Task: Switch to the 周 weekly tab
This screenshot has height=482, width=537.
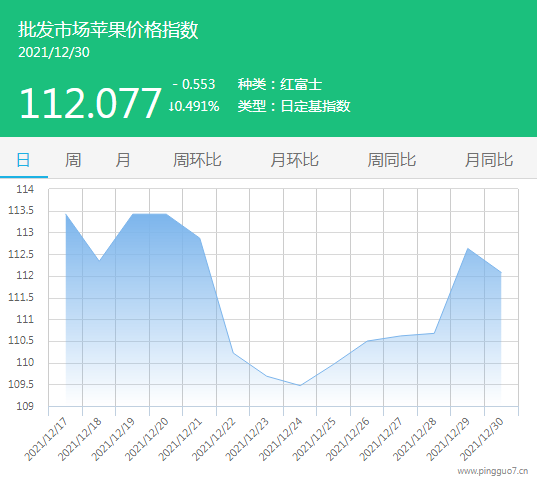Action: [x=73, y=160]
